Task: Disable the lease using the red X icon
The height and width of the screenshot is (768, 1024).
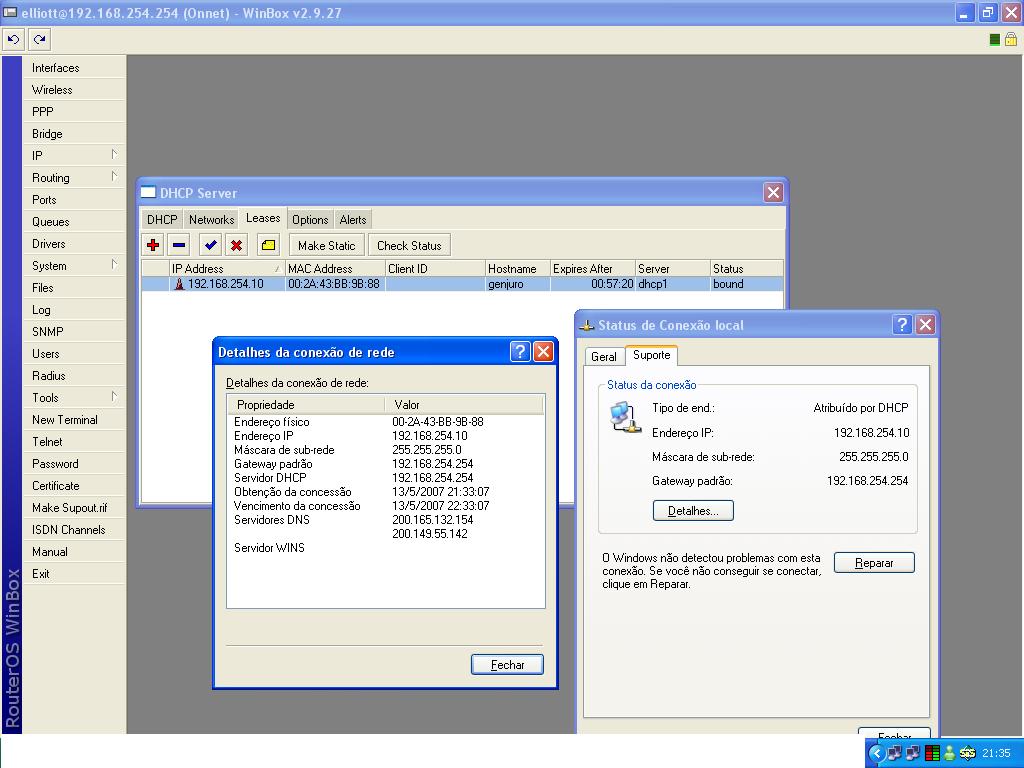Action: pos(236,246)
